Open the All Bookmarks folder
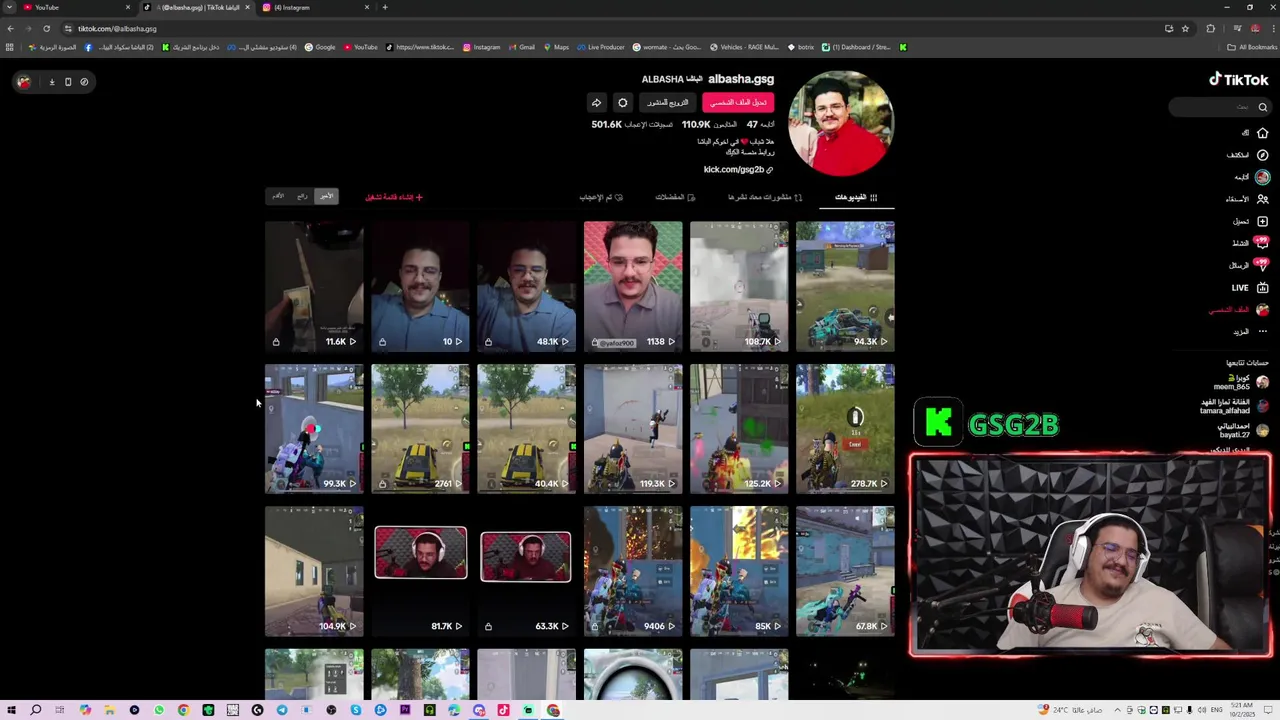Screen dimensions: 1280x720 click(x=1252, y=47)
